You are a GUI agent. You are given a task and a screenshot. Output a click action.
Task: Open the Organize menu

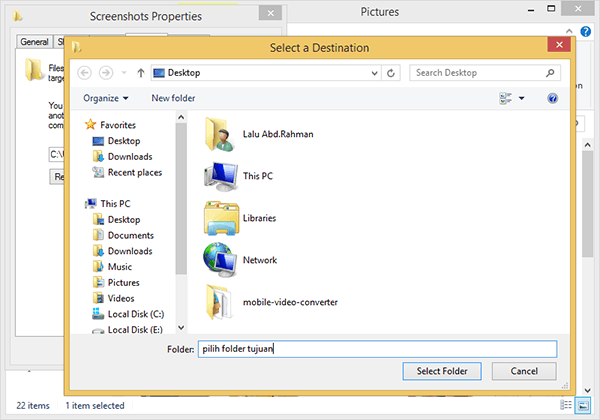[x=106, y=98]
